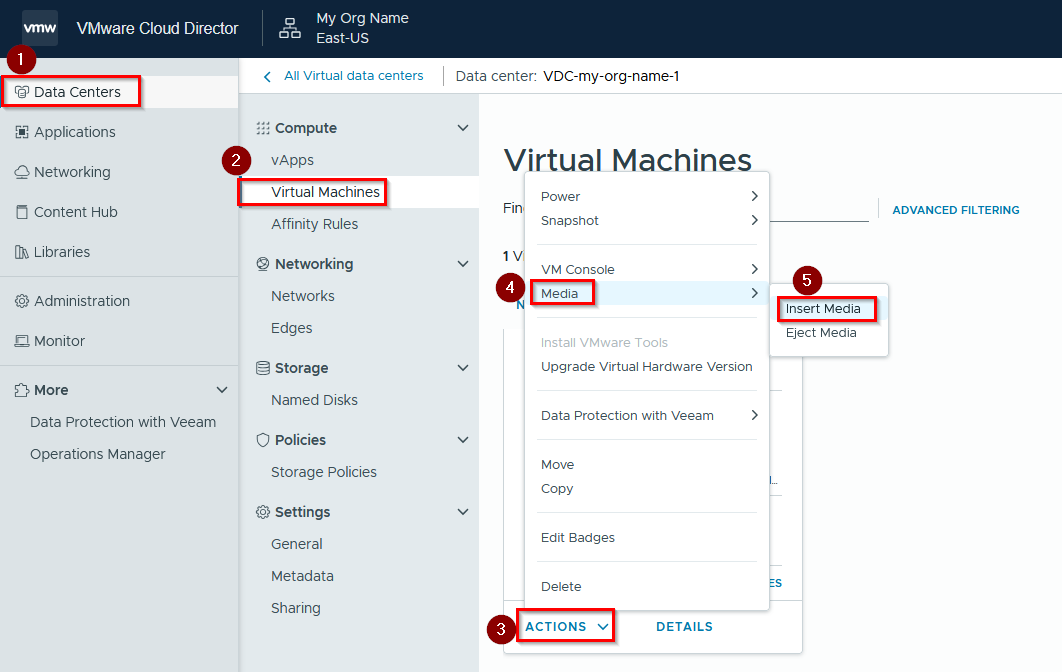Viewport: 1062px width, 672px height.
Task: Select Affinity Rules under Compute
Action: click(314, 224)
